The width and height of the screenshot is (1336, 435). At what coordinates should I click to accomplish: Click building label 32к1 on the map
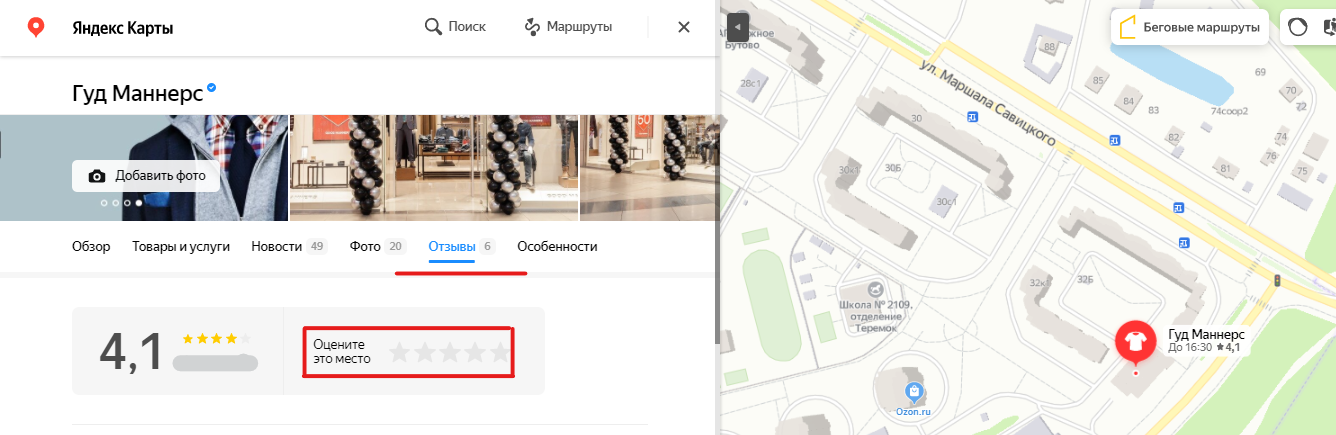tap(1040, 283)
